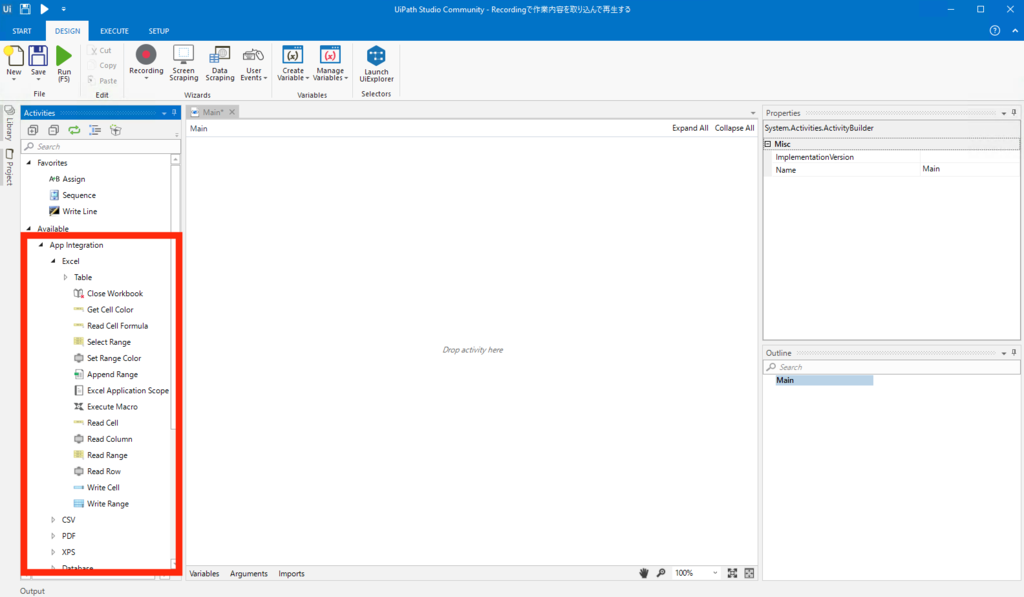
Task: Open the Library side tab
Action: [x=9, y=123]
